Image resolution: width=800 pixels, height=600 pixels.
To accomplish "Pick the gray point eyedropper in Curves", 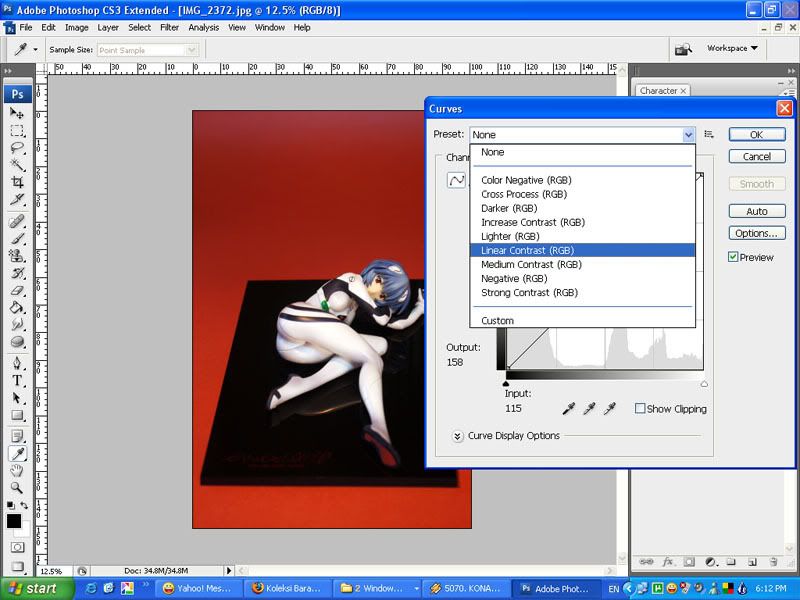I will tap(589, 408).
